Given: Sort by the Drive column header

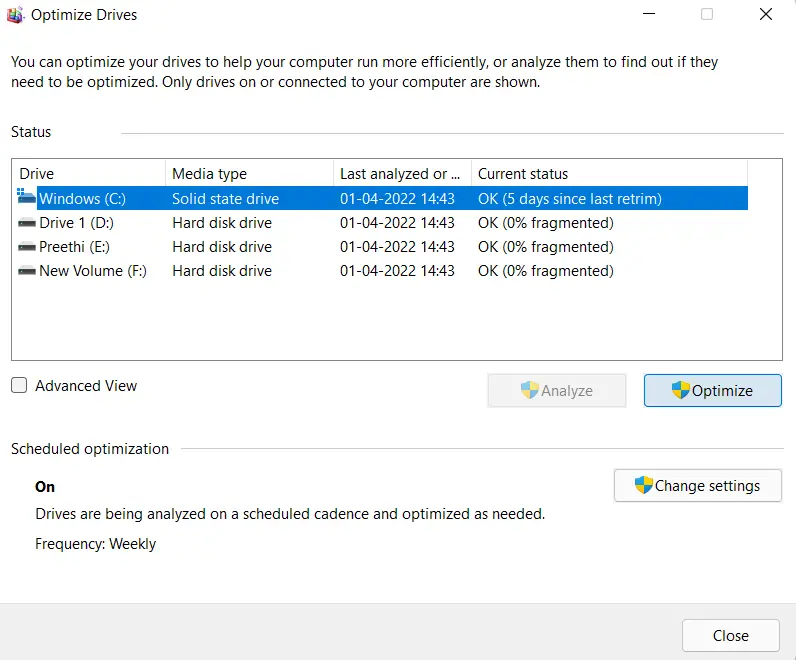Looking at the screenshot, I should (89, 174).
